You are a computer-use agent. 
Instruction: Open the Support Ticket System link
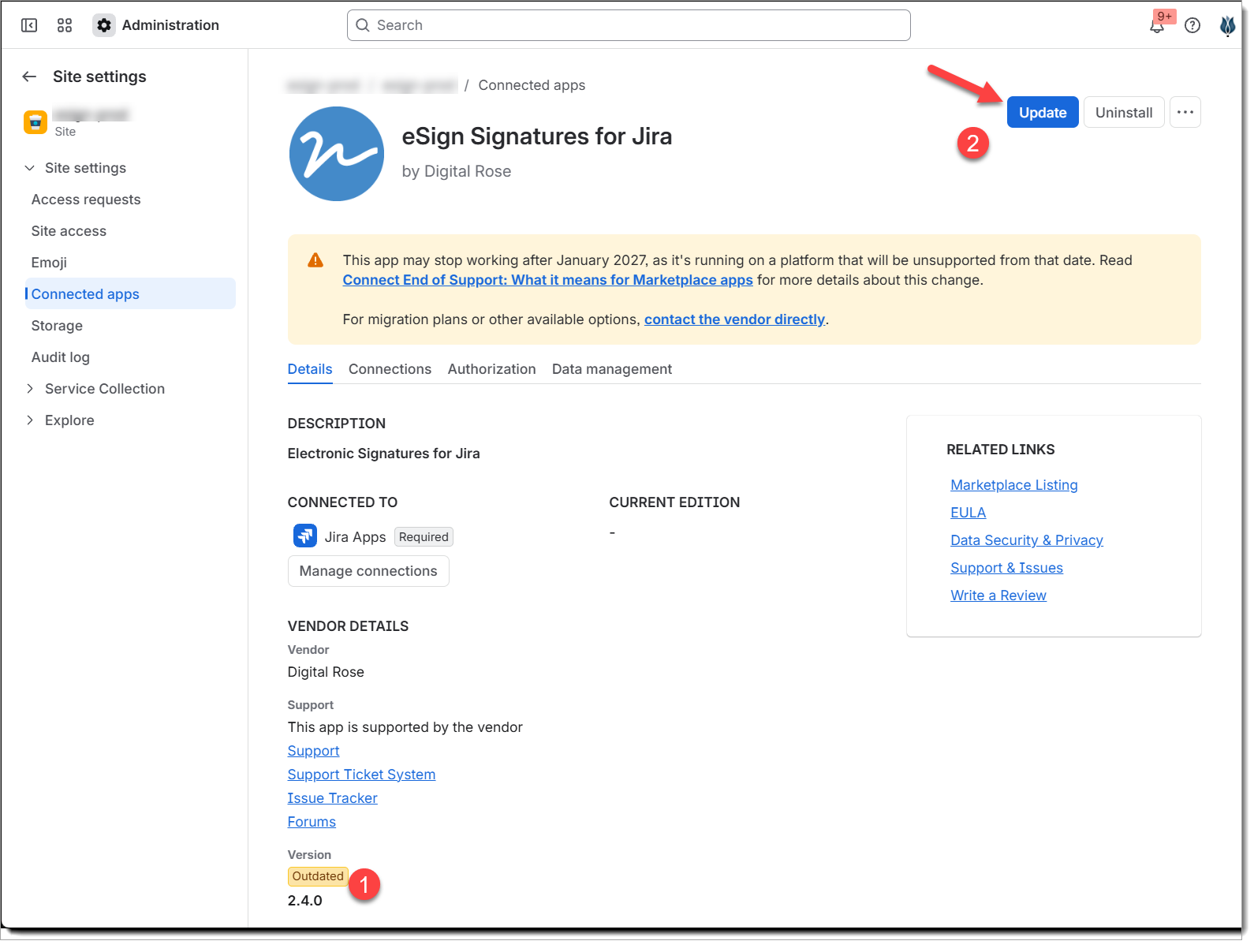click(x=362, y=775)
